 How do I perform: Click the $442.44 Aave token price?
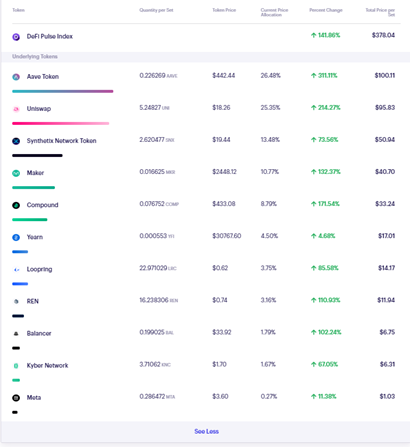pos(224,76)
